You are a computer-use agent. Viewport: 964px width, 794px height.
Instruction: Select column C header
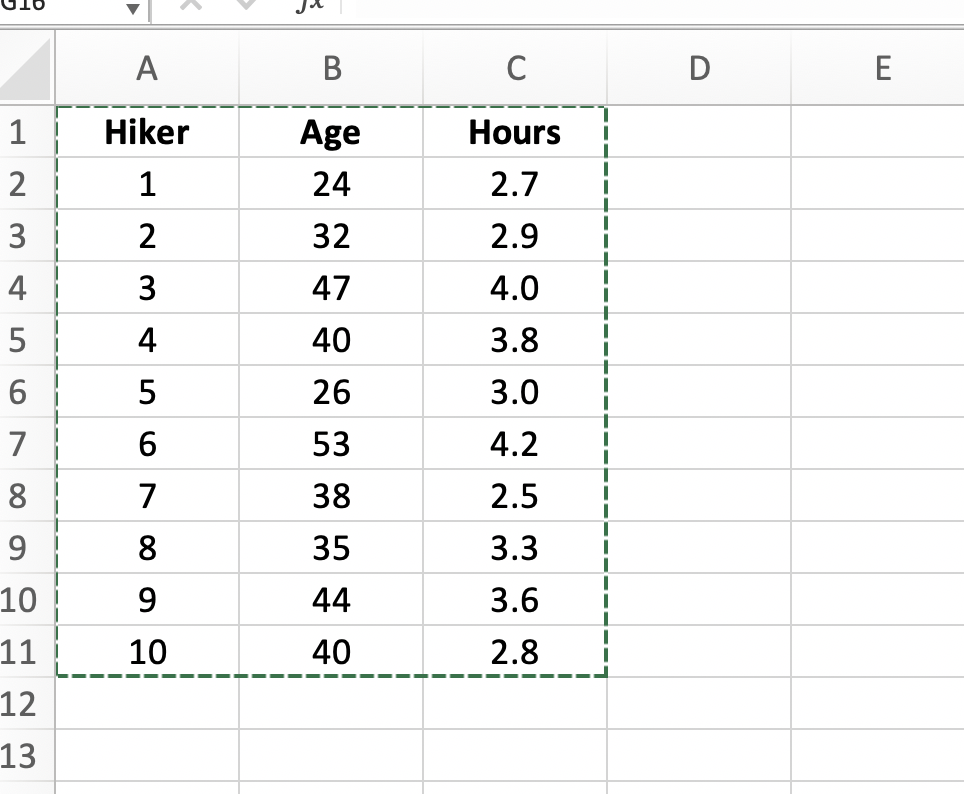(515, 68)
